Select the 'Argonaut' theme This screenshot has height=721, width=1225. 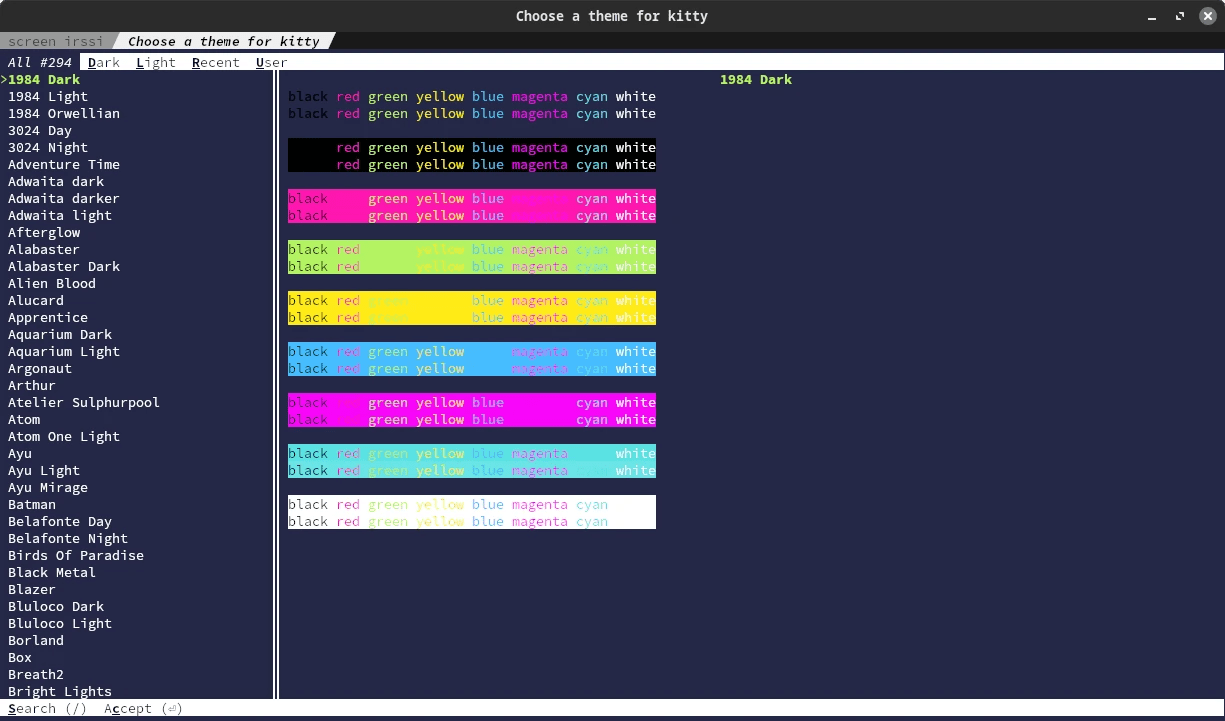(40, 368)
